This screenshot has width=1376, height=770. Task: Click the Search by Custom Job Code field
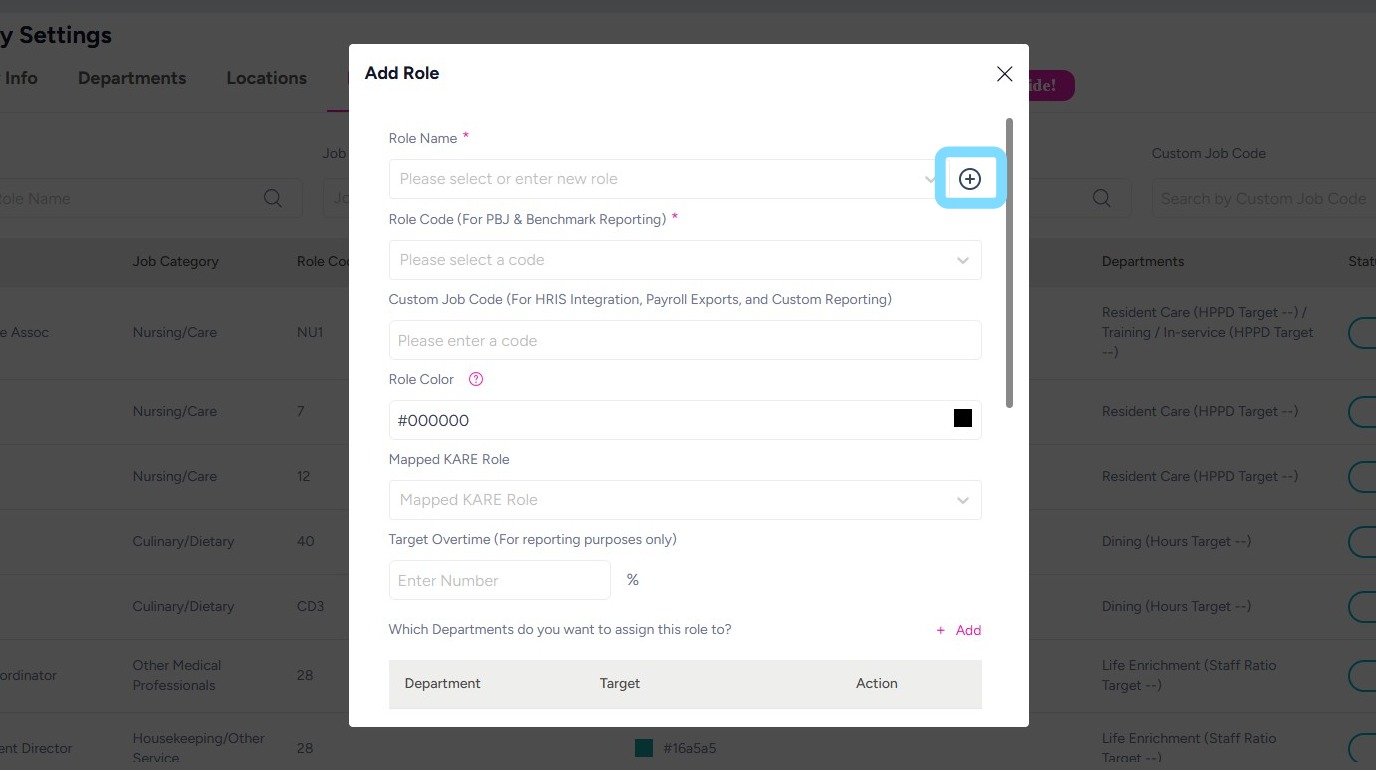[1262, 198]
